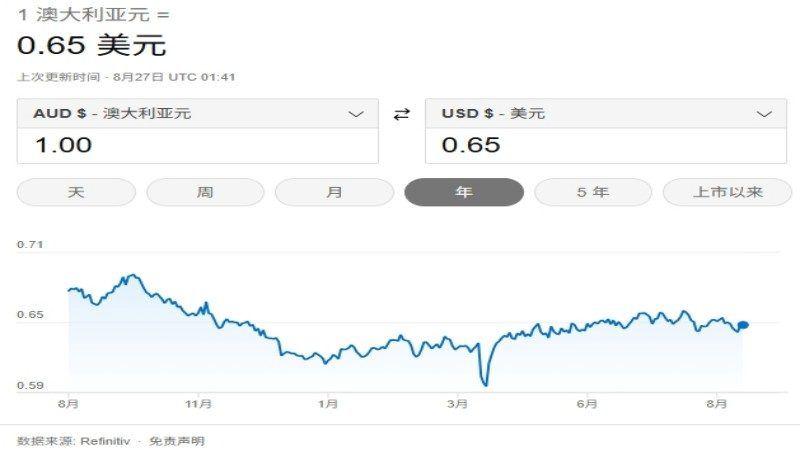Click the swap currencies arrows icon
Image resolution: width=800 pixels, height=450 pixels.
(402, 114)
